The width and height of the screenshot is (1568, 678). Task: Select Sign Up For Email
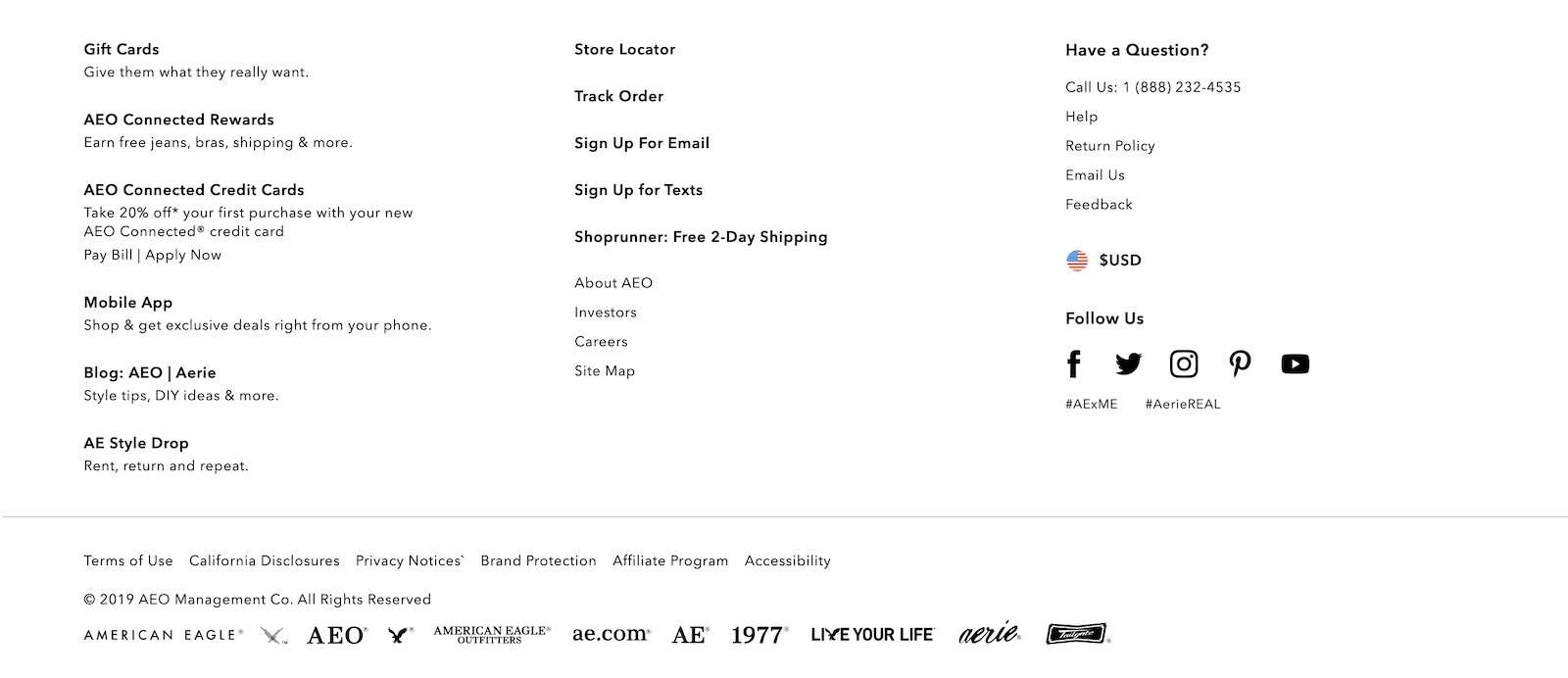pyautogui.click(x=641, y=144)
